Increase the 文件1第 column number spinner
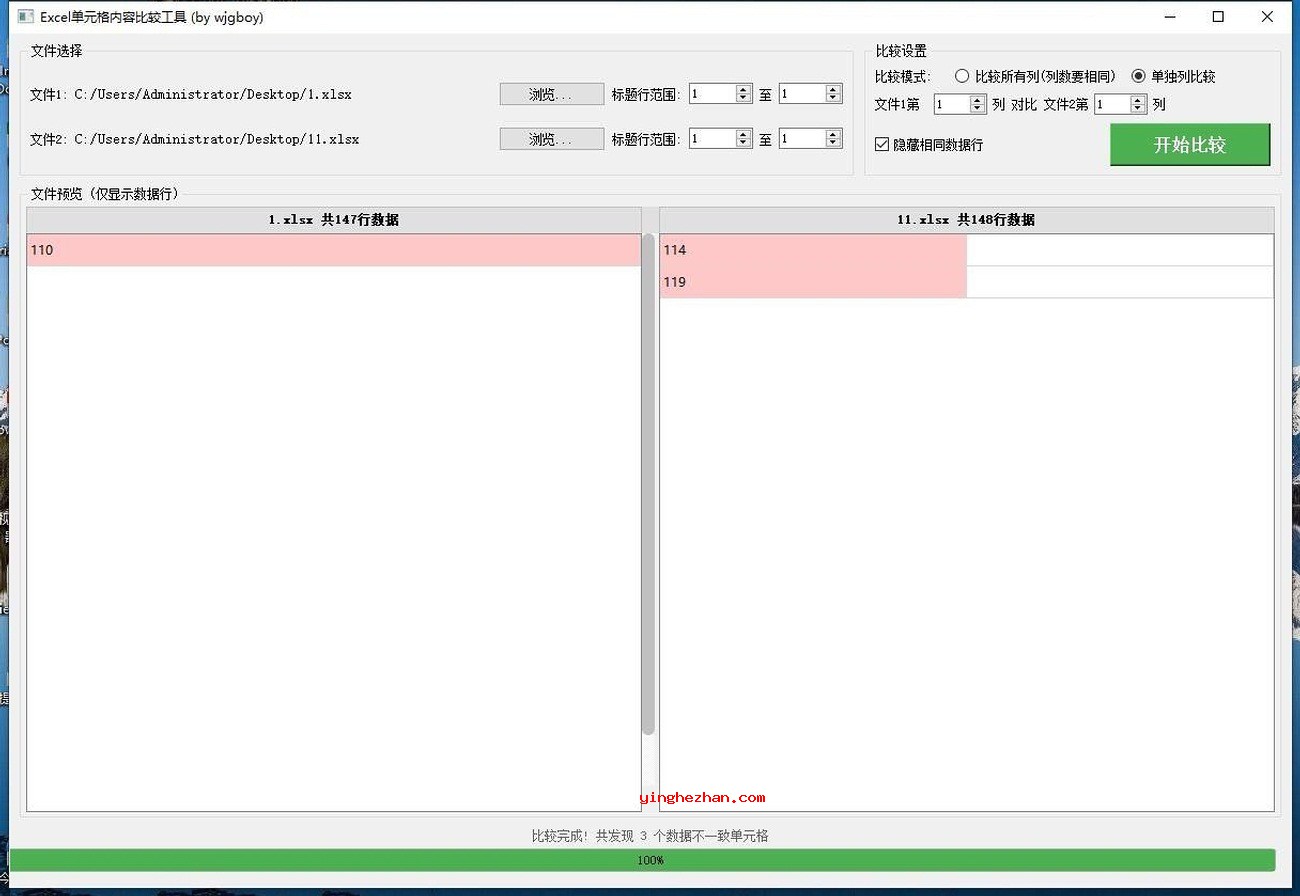 977,99
